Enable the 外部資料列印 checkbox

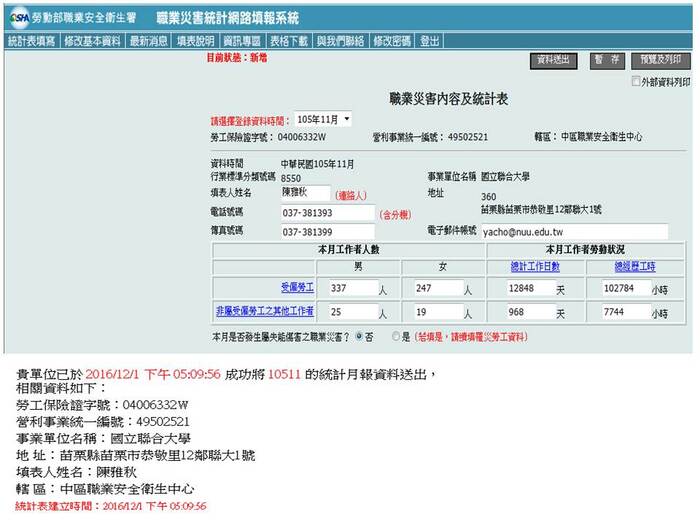coord(636,81)
